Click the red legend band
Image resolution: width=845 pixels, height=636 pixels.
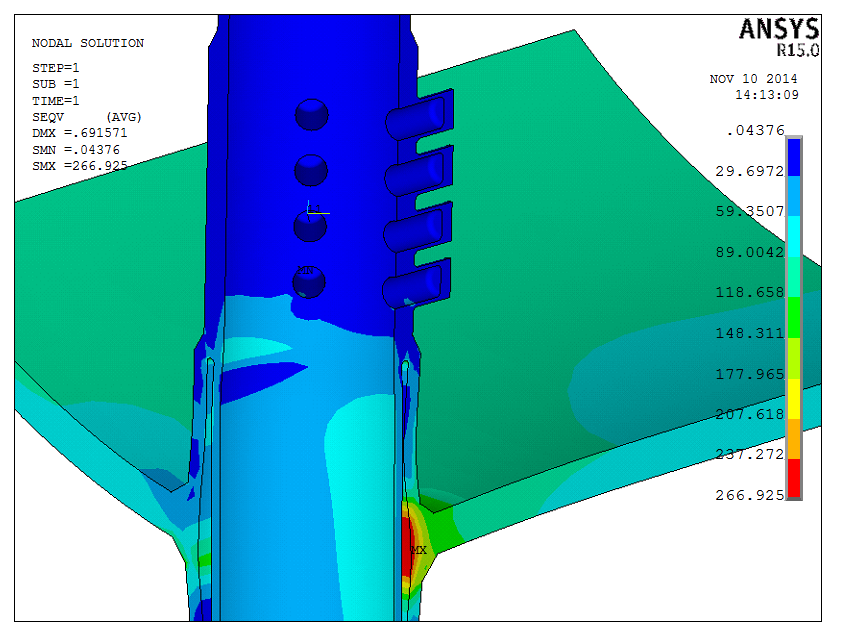pos(794,478)
